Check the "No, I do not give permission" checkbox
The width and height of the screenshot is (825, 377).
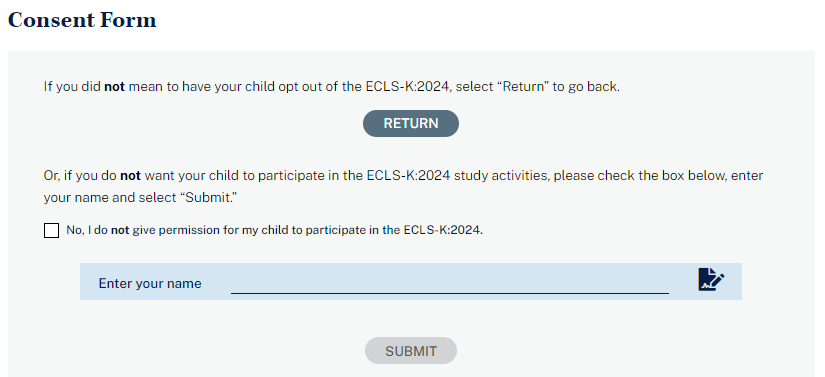[51, 230]
